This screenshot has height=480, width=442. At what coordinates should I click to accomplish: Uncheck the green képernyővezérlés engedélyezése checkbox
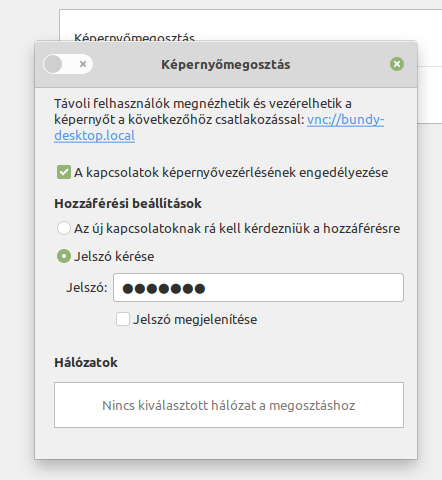click(64, 172)
